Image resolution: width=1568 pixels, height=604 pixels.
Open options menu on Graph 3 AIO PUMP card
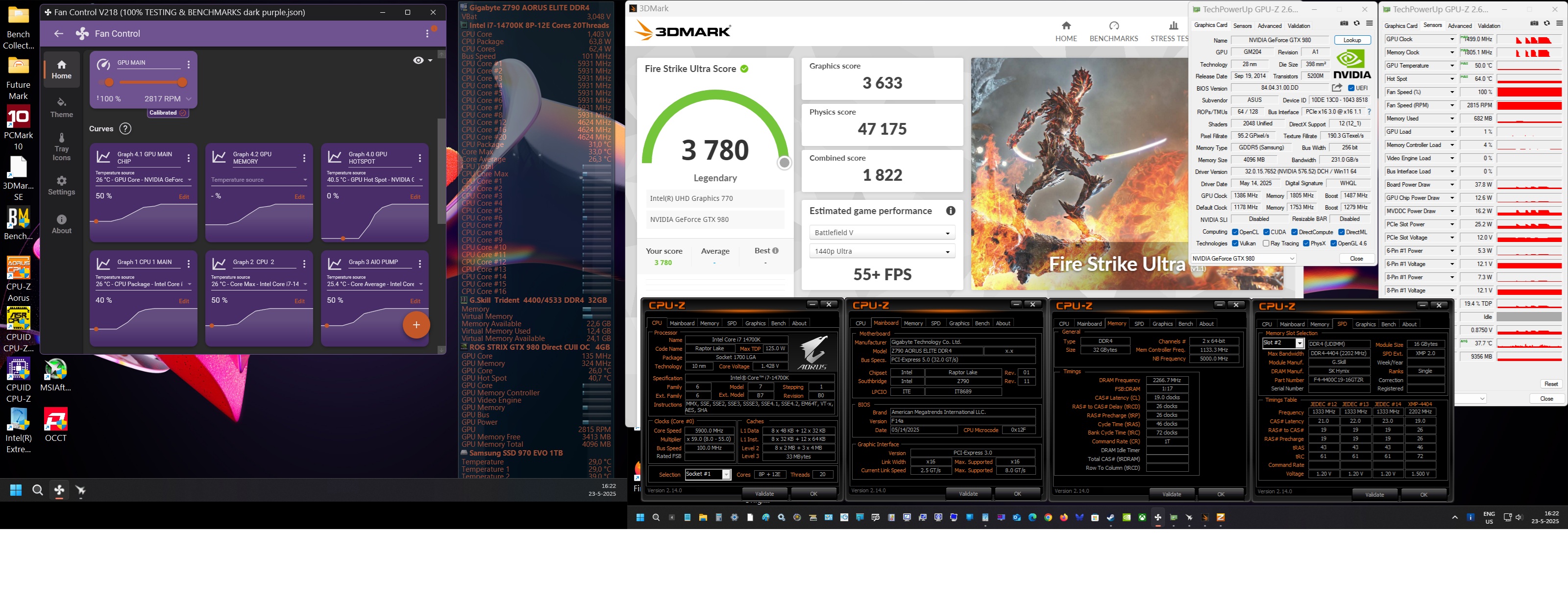420,264
